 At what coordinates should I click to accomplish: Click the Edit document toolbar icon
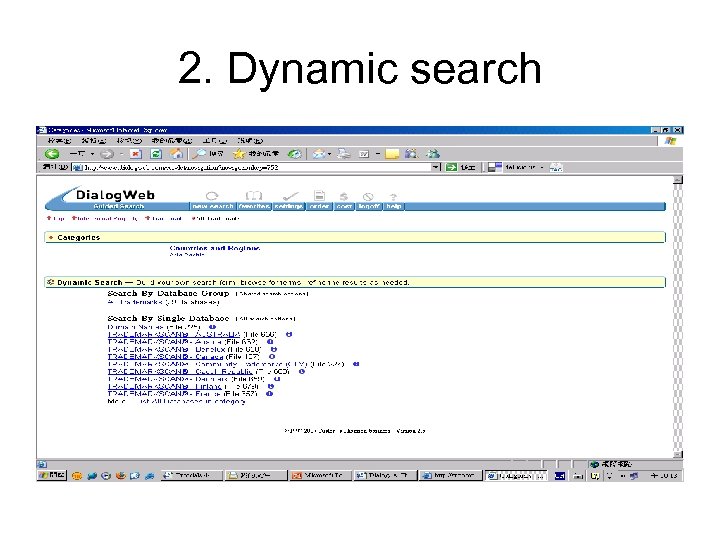pyautogui.click(x=364, y=154)
